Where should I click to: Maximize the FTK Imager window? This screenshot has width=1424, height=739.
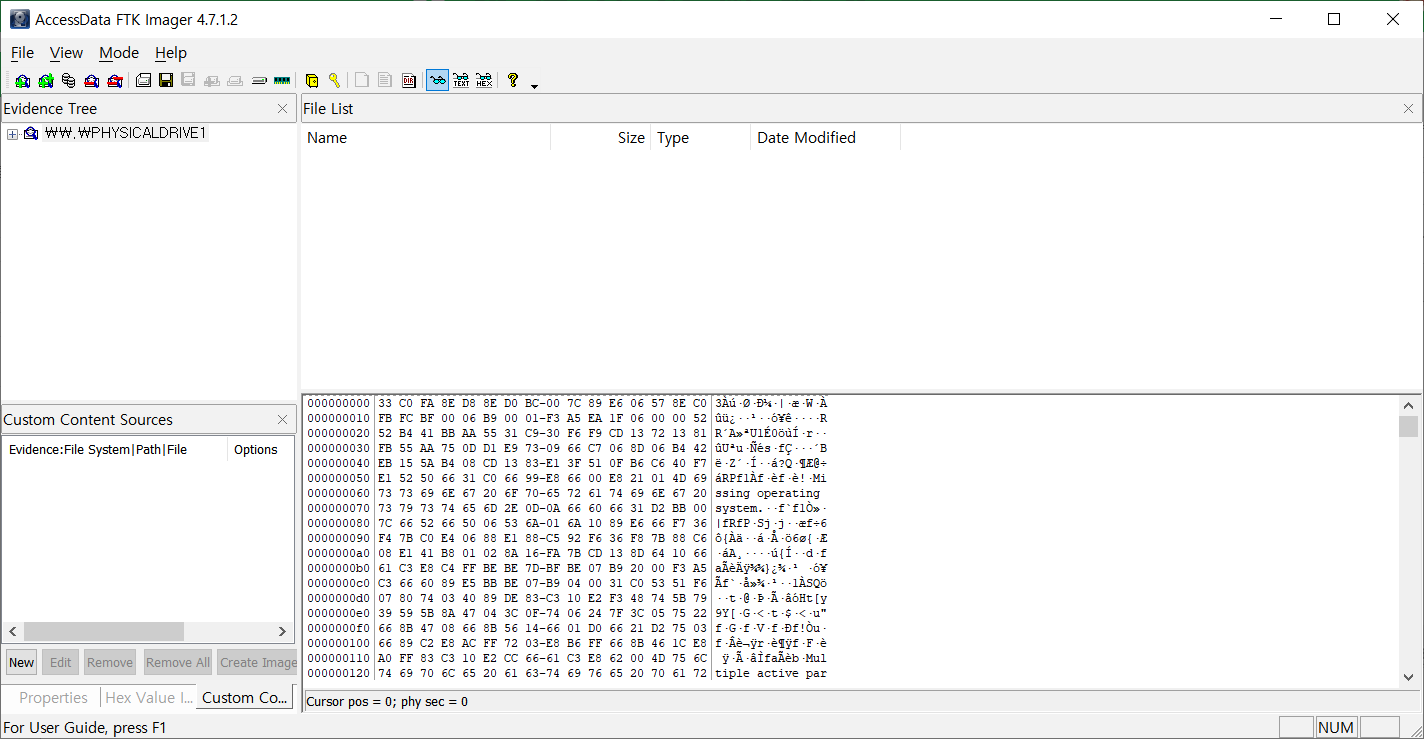(x=1334, y=19)
